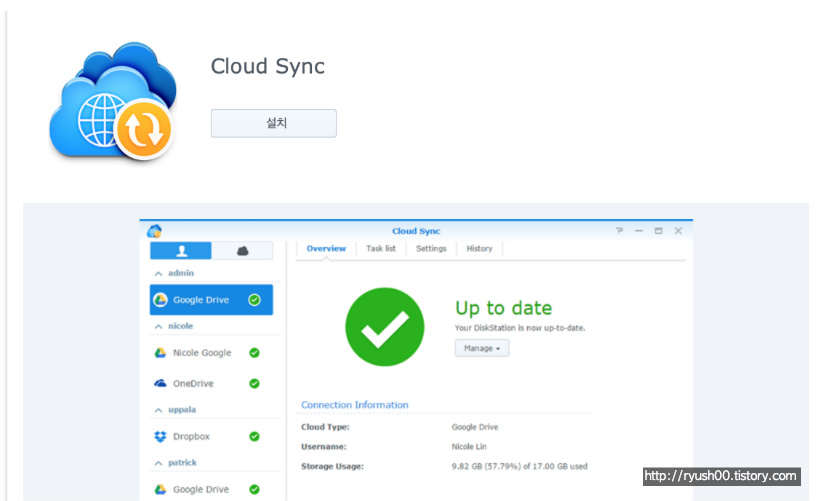820x501 pixels.
Task: Switch to the cloud view tab
Action: (x=243, y=250)
